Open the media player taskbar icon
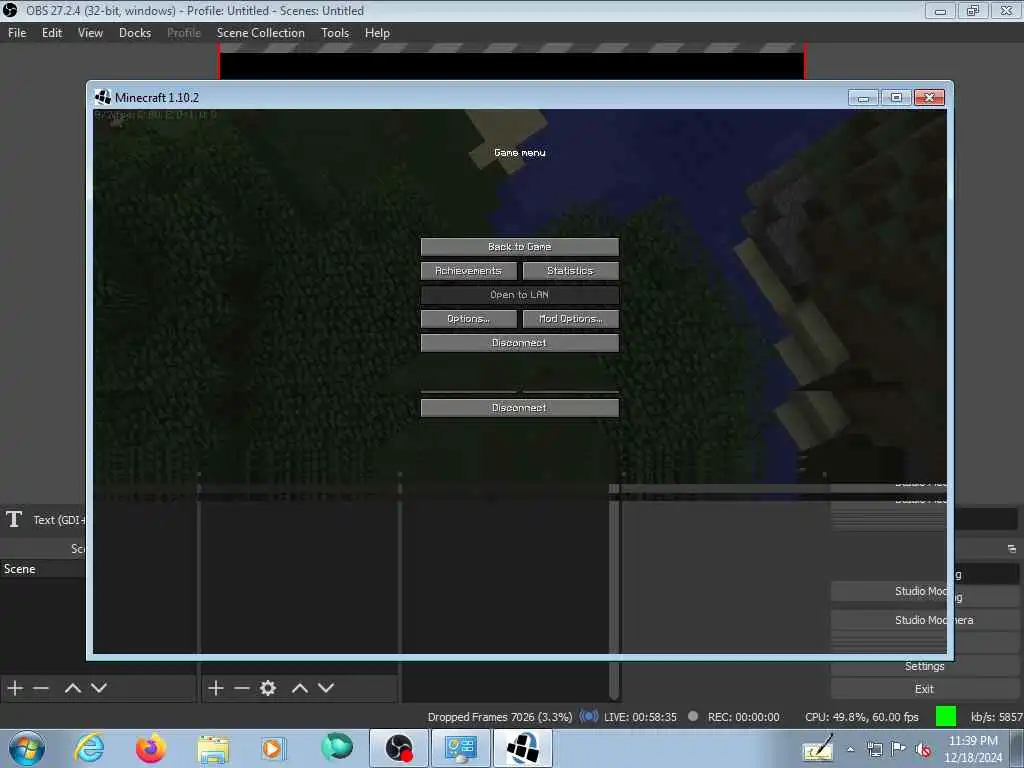1024x768 pixels. pos(273,748)
